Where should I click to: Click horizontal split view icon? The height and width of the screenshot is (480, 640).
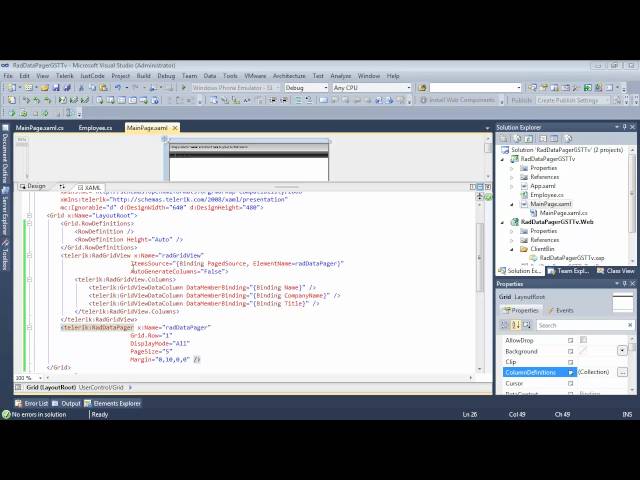[x=480, y=187]
